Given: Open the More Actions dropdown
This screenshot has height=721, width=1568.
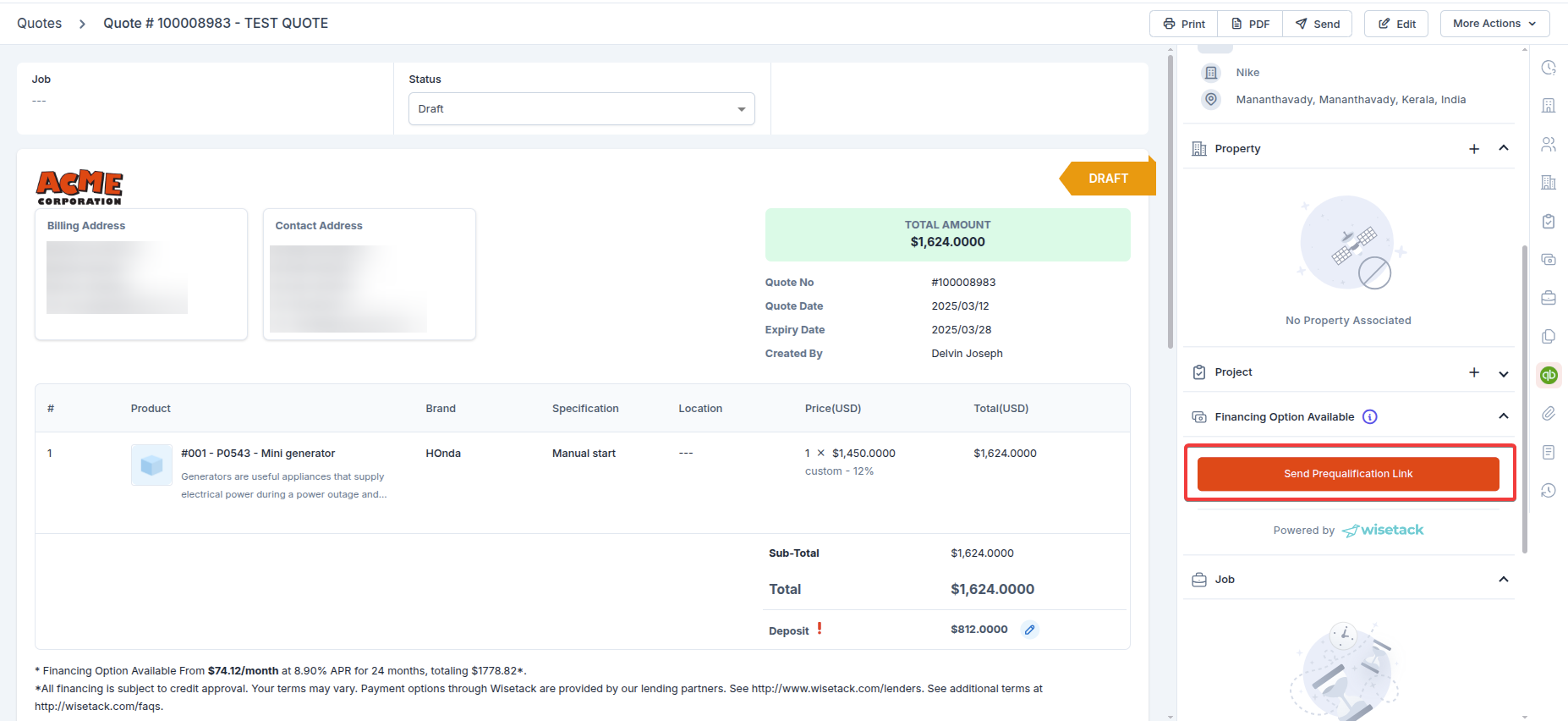Looking at the screenshot, I should tap(1494, 24).
